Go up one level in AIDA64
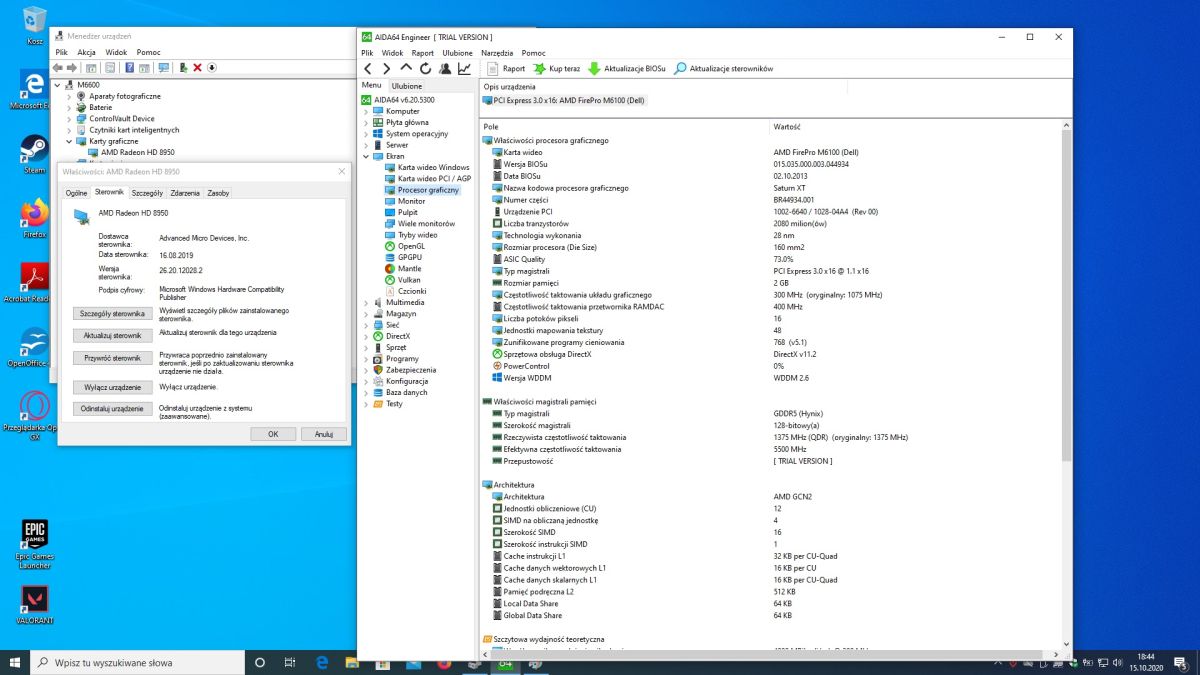Image resolution: width=1200 pixels, height=675 pixels. tap(406, 69)
